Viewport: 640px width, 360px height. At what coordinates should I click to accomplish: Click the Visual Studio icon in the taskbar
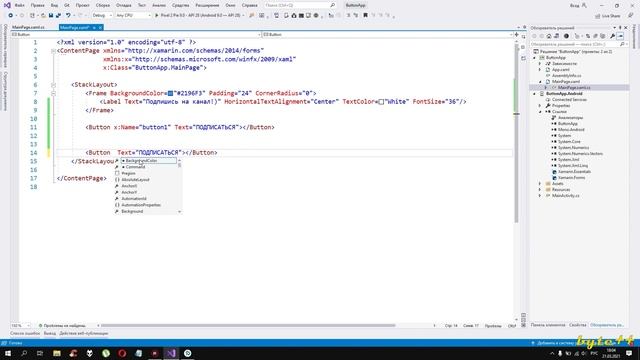pos(171,353)
